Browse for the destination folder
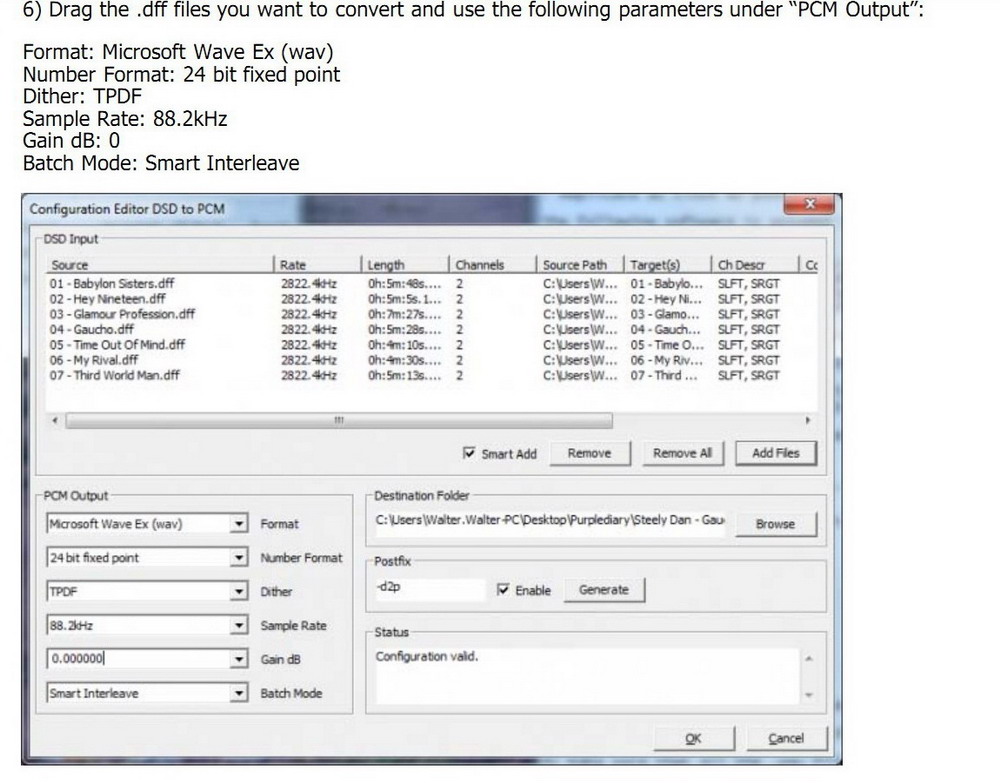 776,524
